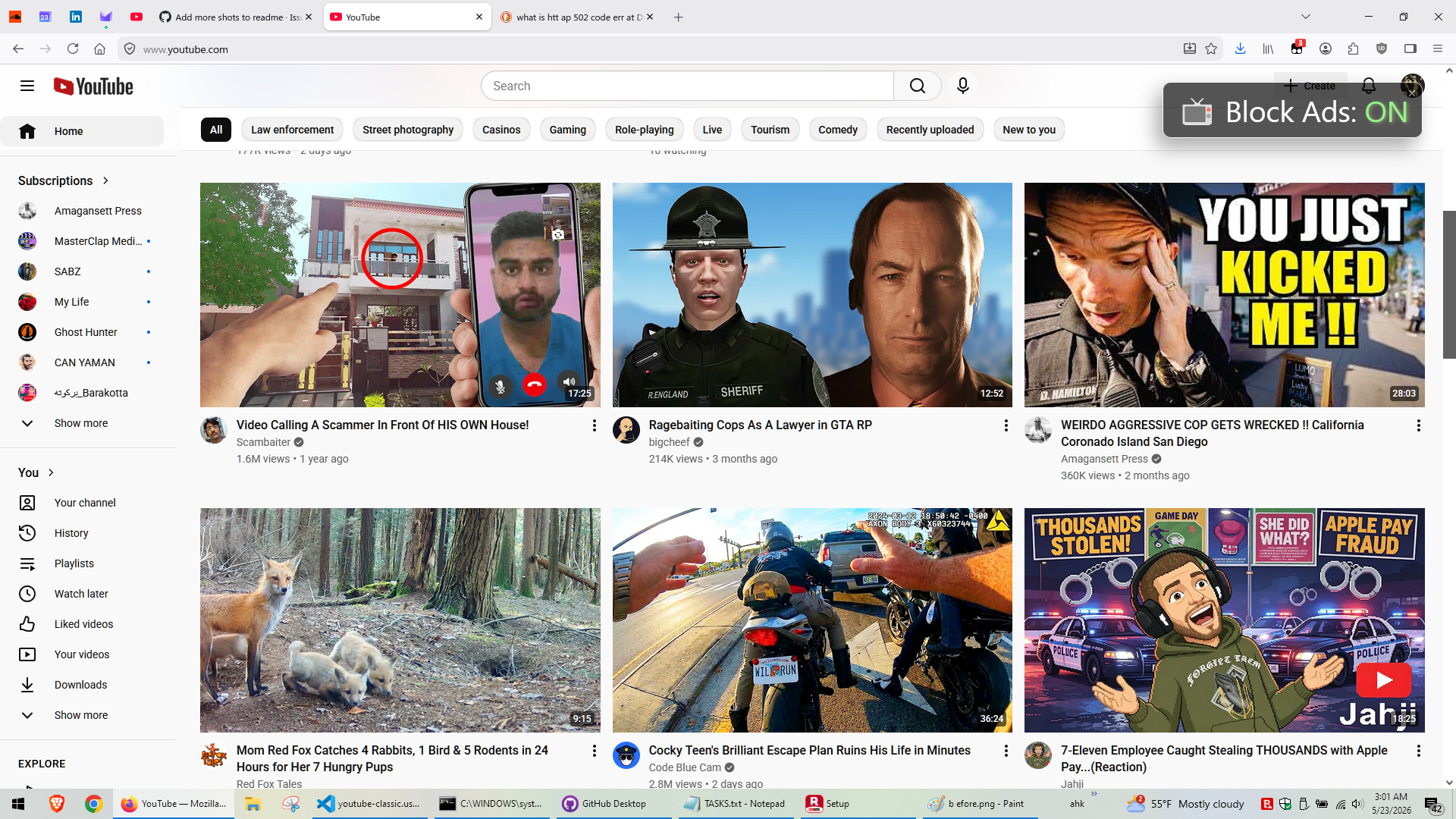1456x819 pixels.
Task: Open Your videos in the sidebar
Action: (82, 654)
